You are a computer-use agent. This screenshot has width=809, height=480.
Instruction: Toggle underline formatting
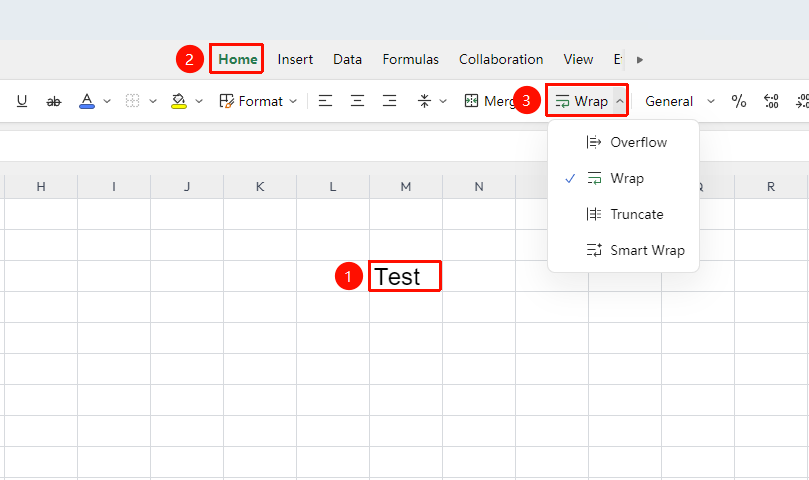[22, 101]
